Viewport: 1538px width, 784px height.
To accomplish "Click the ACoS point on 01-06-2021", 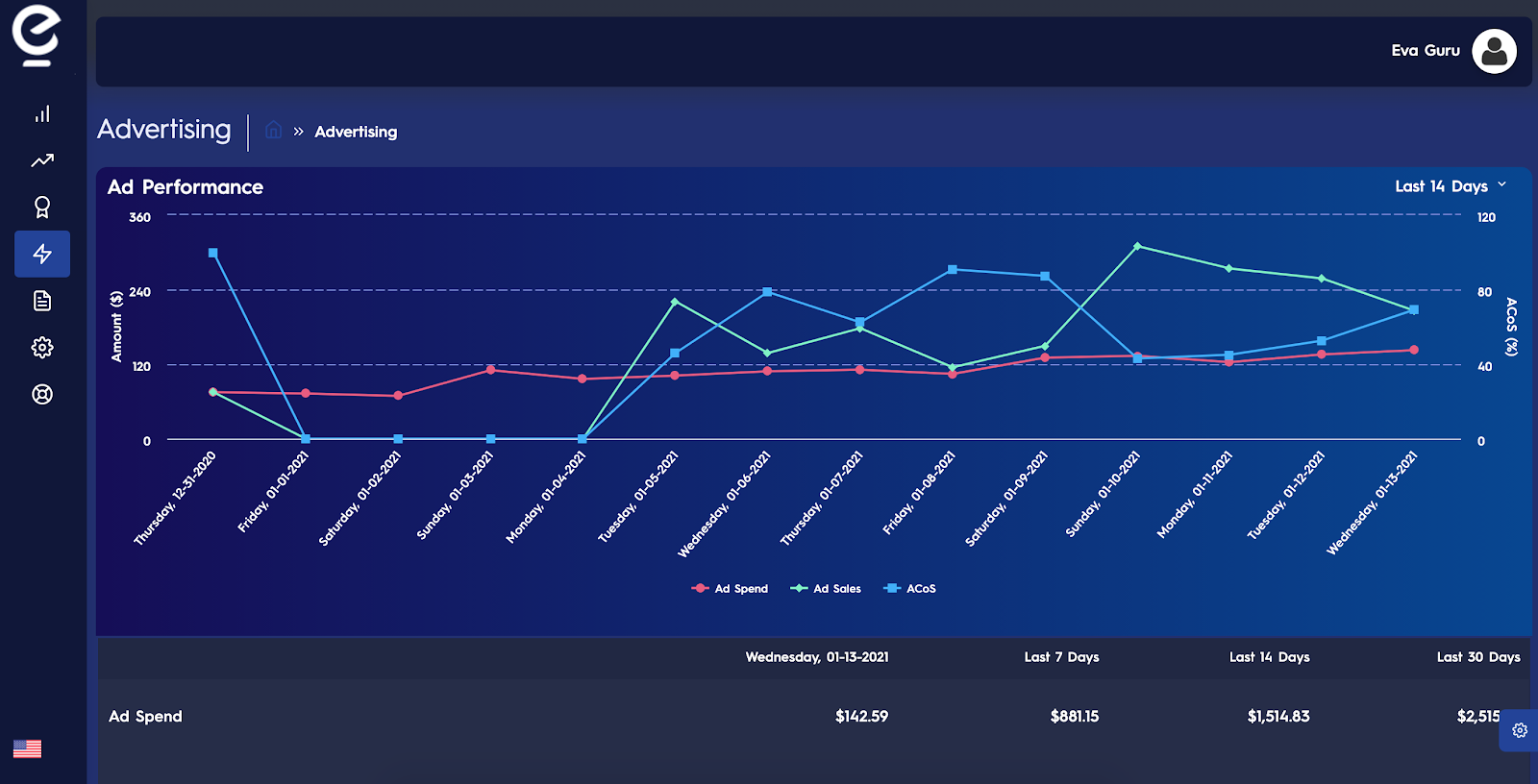I will [767, 292].
